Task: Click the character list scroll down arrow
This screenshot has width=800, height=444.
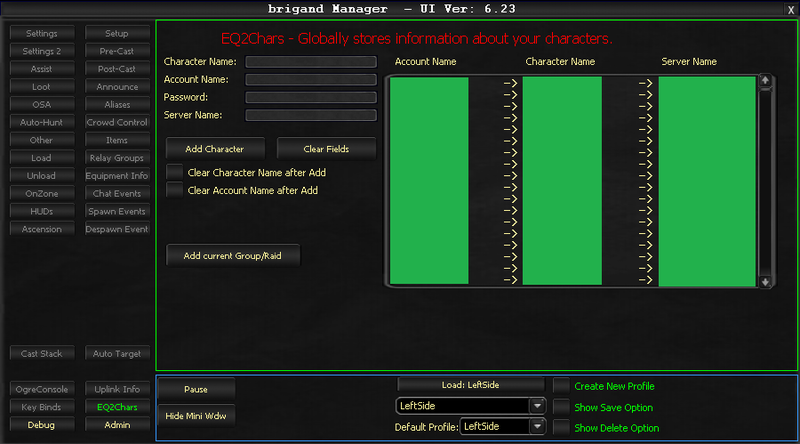Action: coord(765,282)
